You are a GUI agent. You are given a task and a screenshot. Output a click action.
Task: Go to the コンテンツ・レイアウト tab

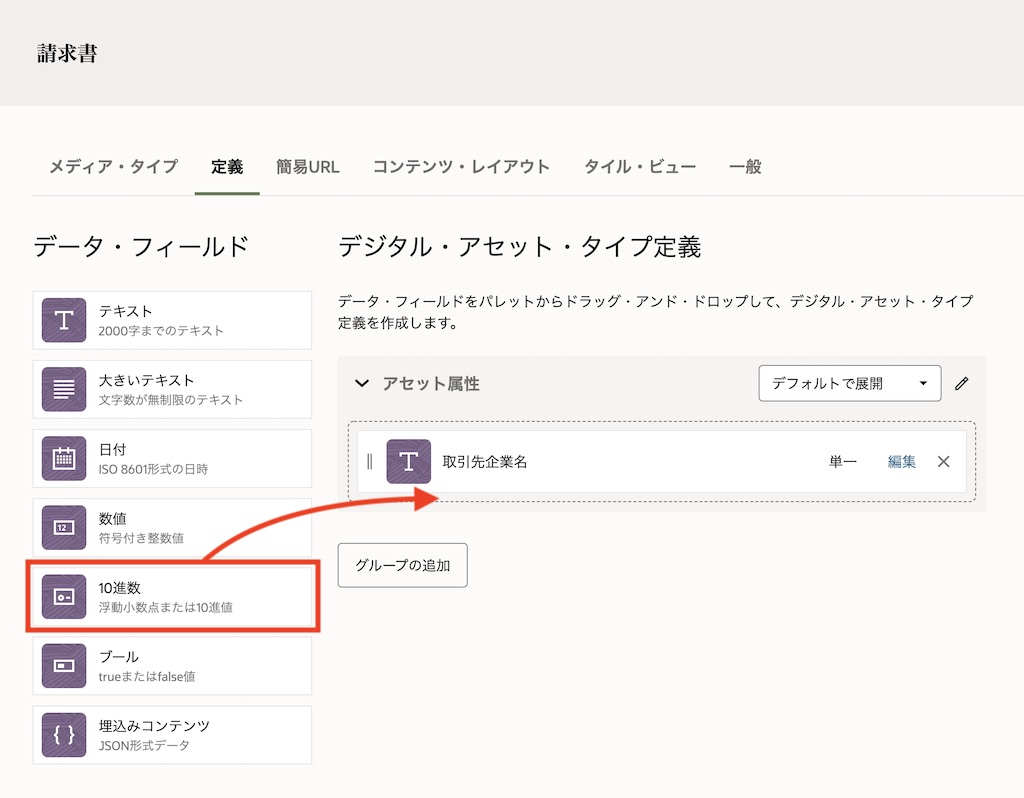461,167
